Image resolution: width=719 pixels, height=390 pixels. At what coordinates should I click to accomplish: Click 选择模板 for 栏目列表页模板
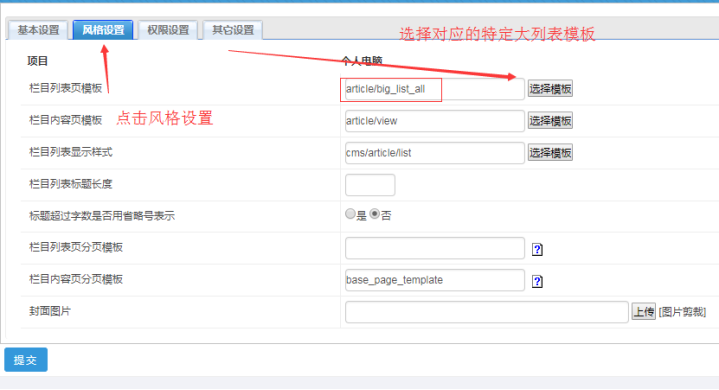pos(550,89)
